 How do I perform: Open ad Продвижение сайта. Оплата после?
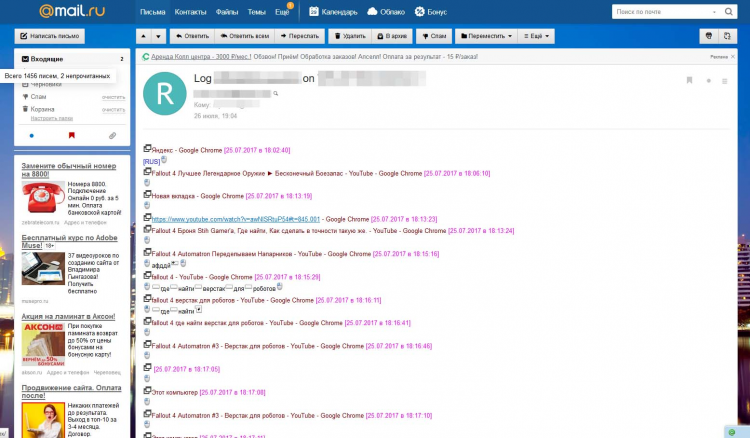coord(71,392)
